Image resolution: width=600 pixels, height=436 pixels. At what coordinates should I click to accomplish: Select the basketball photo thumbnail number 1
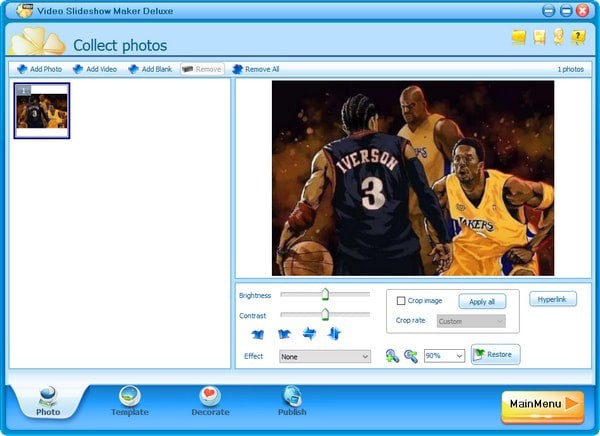[x=42, y=111]
